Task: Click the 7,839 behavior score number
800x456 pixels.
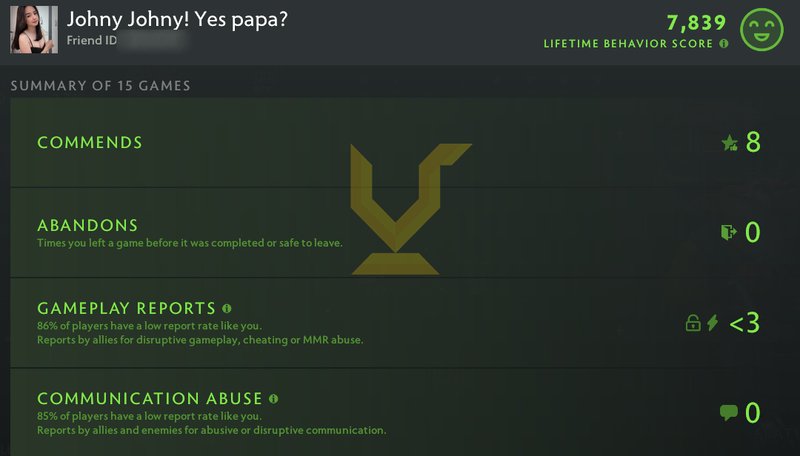Action: [696, 22]
